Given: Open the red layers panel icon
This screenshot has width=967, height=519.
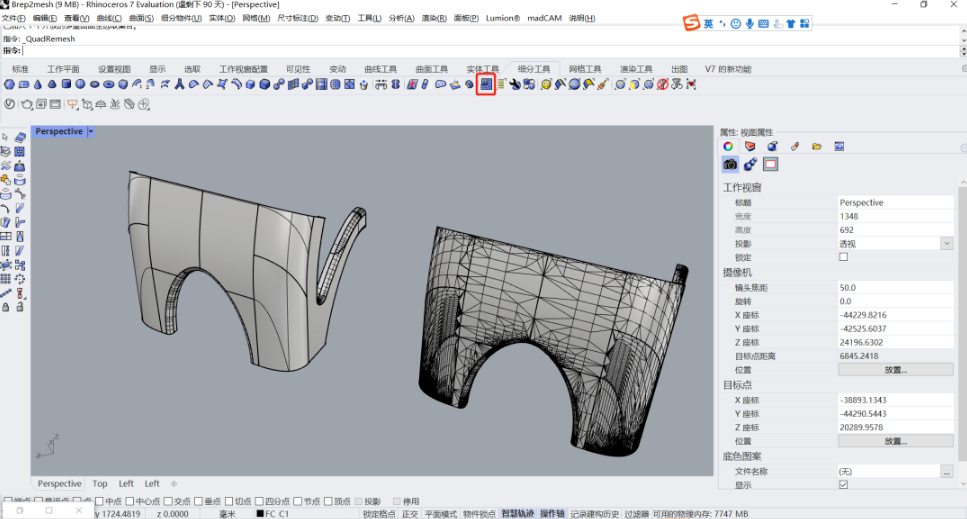Looking at the screenshot, I should (x=750, y=146).
